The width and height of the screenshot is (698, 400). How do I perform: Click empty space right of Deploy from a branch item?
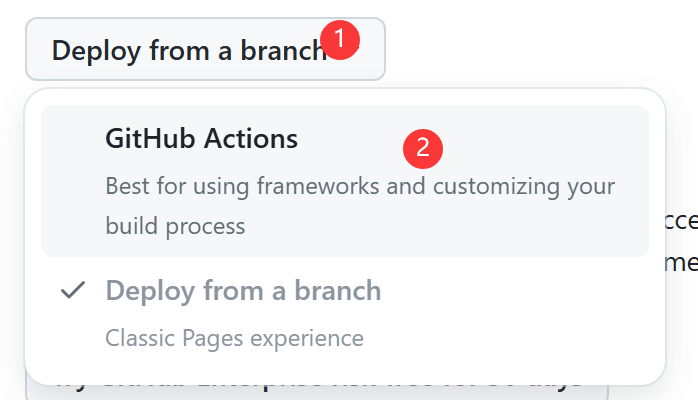[x=512, y=311]
